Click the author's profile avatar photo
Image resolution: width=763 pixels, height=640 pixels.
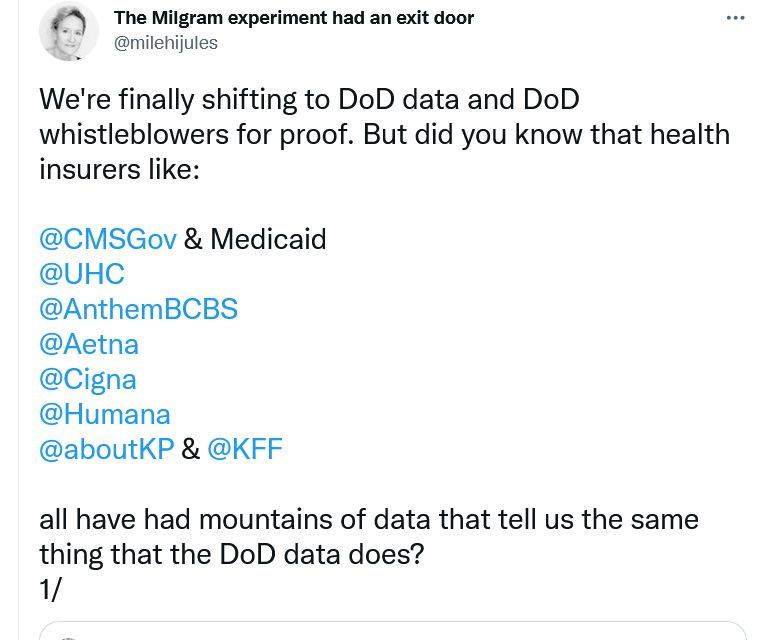[x=68, y=31]
